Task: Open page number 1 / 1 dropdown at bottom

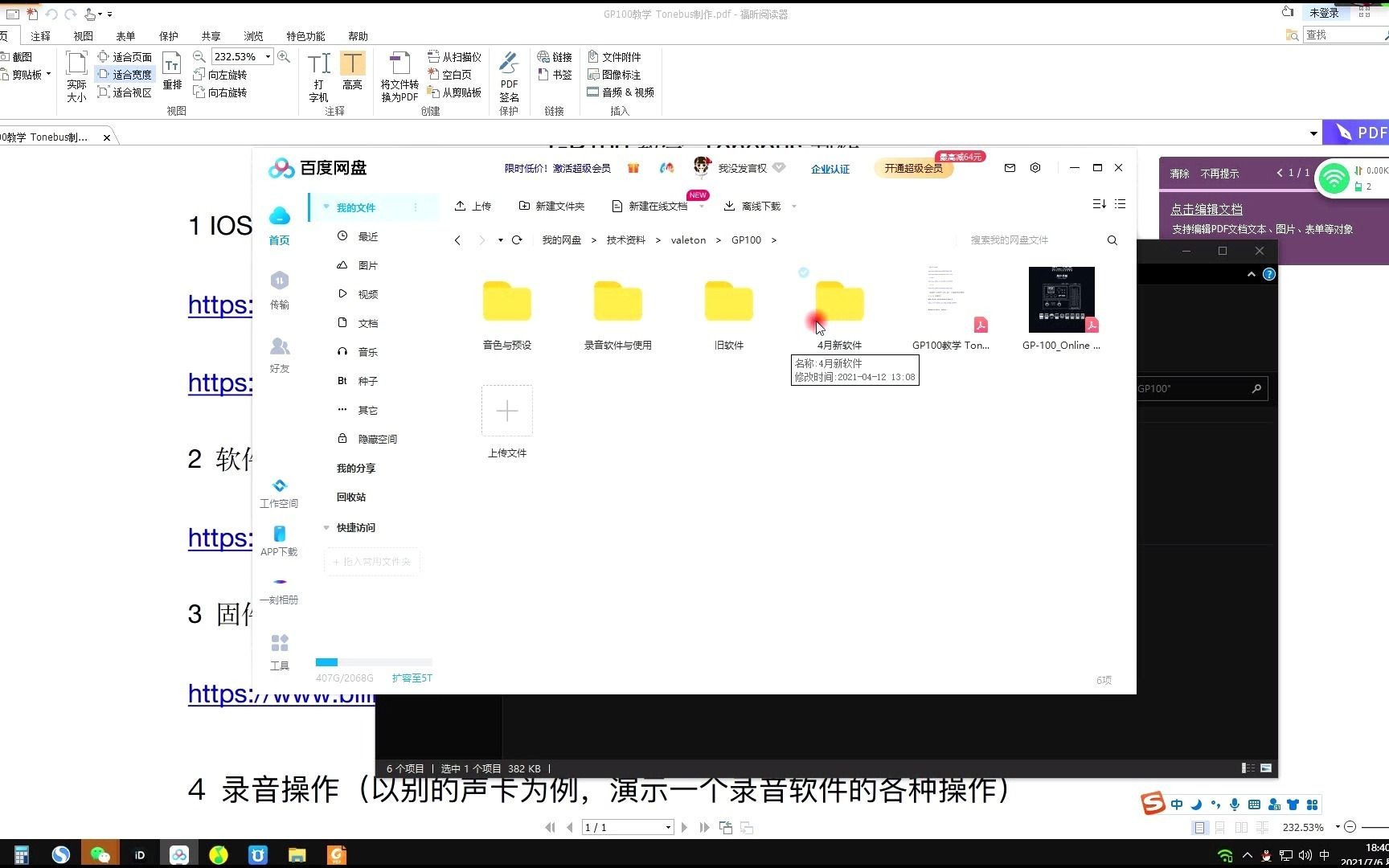Action: 668,828
